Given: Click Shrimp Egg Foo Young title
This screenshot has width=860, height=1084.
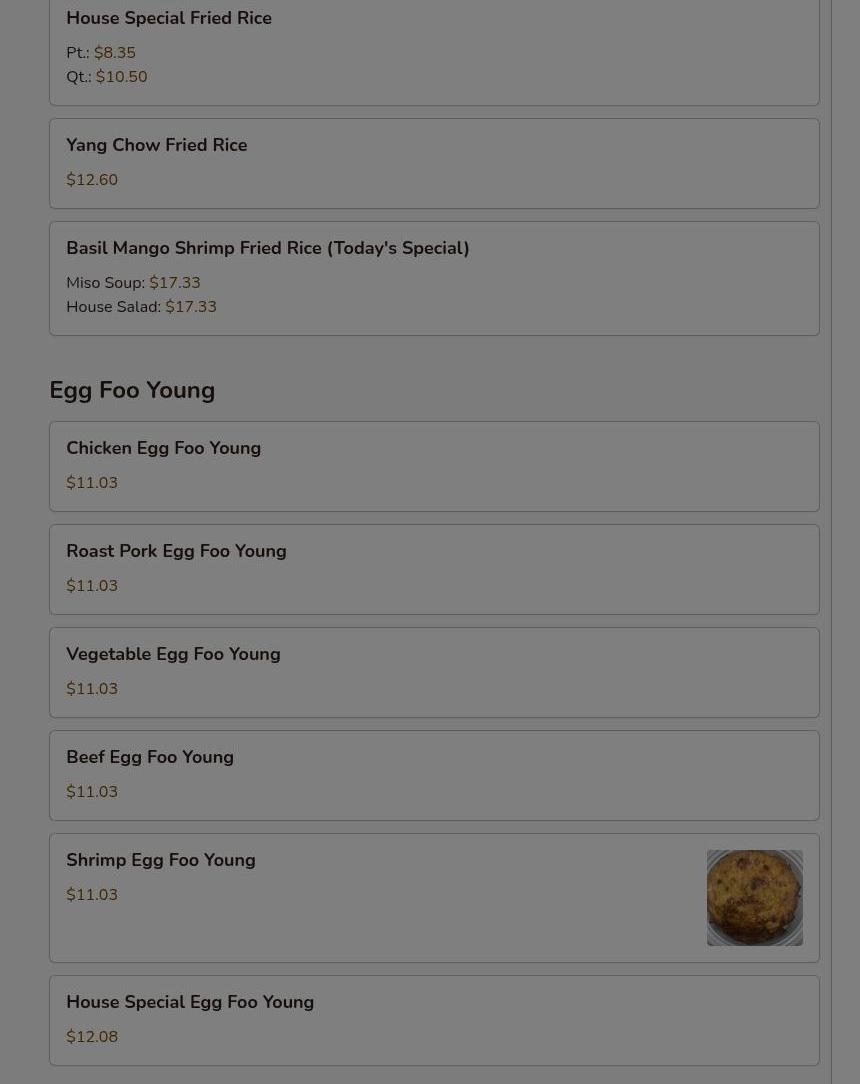Looking at the screenshot, I should (x=161, y=860).
